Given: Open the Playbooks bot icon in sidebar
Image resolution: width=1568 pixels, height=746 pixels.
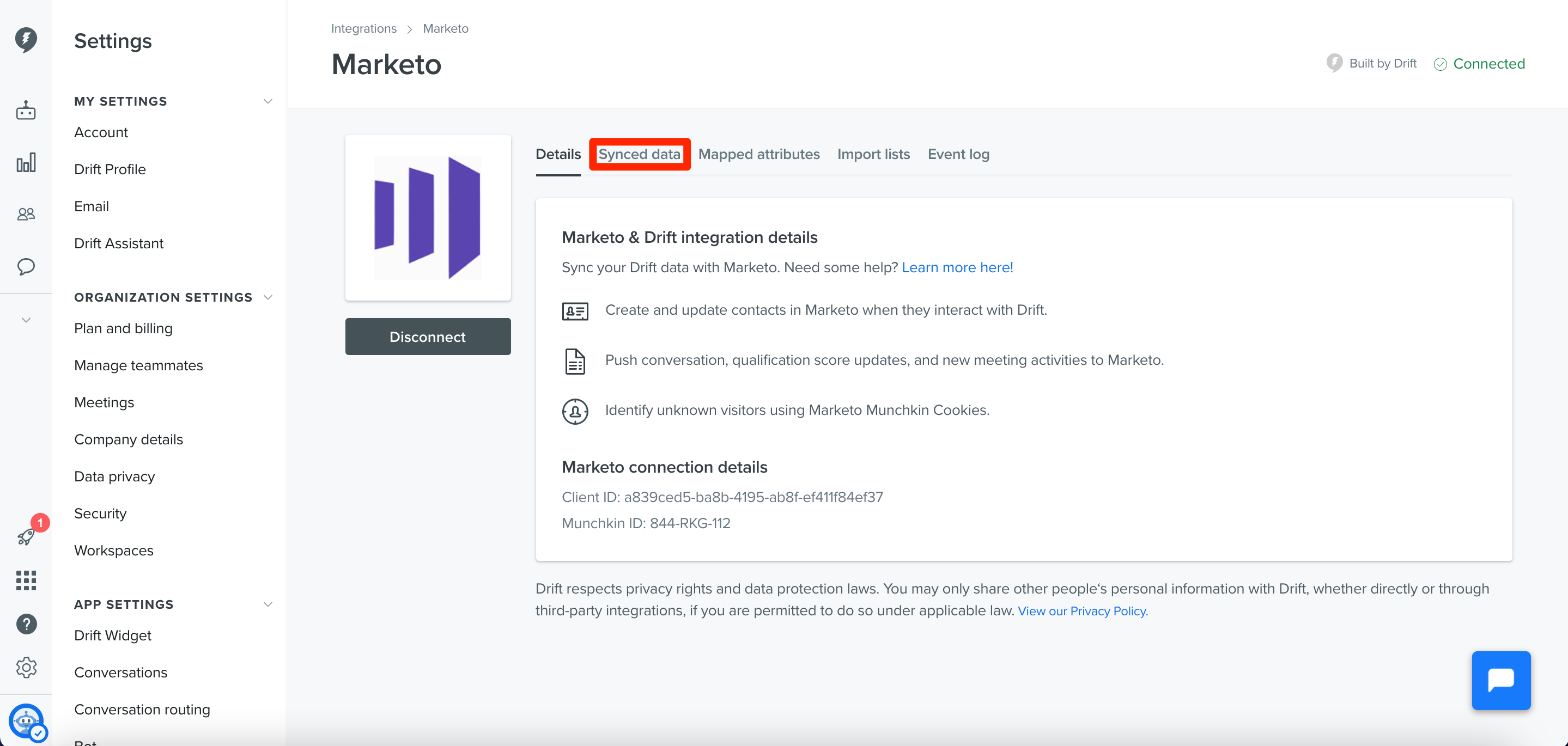Looking at the screenshot, I should coord(26,110).
